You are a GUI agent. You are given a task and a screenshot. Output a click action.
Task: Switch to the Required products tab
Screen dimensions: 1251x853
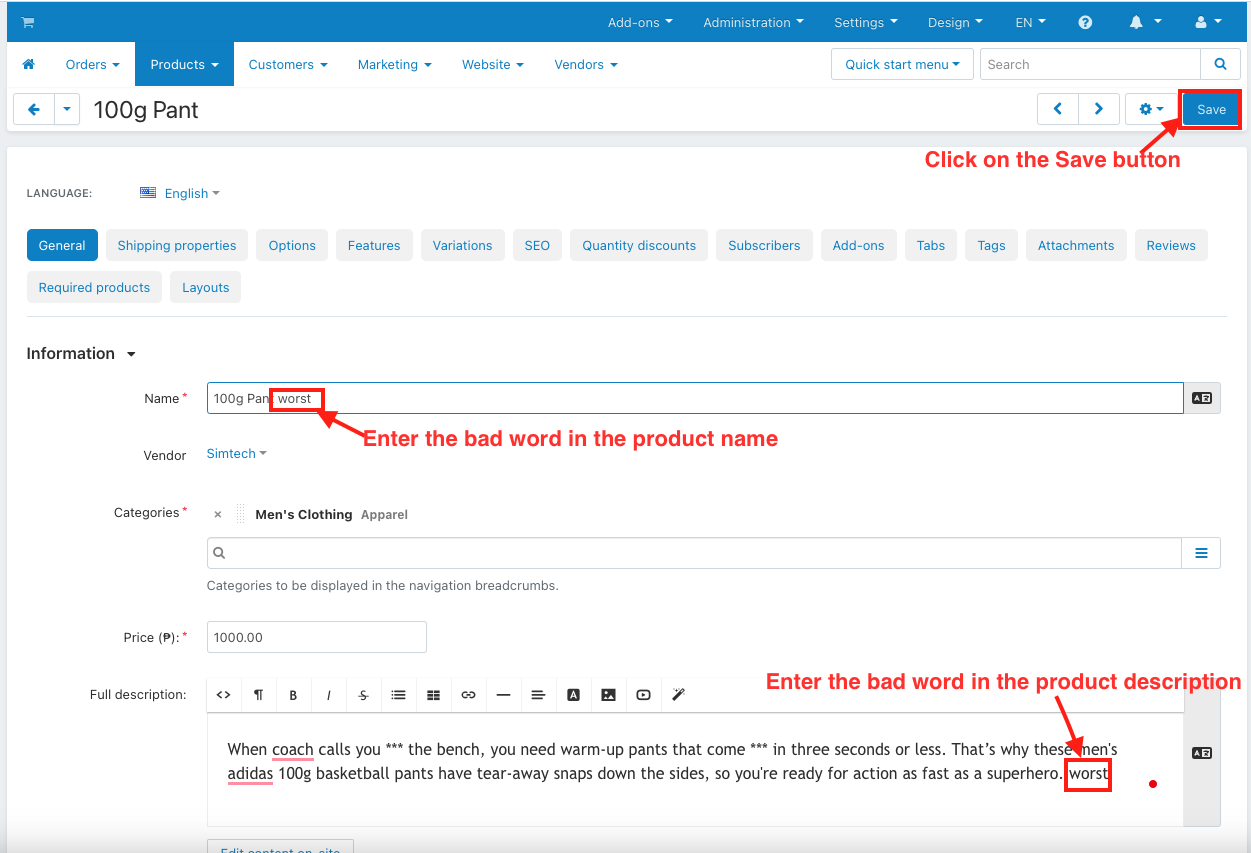[x=94, y=287]
